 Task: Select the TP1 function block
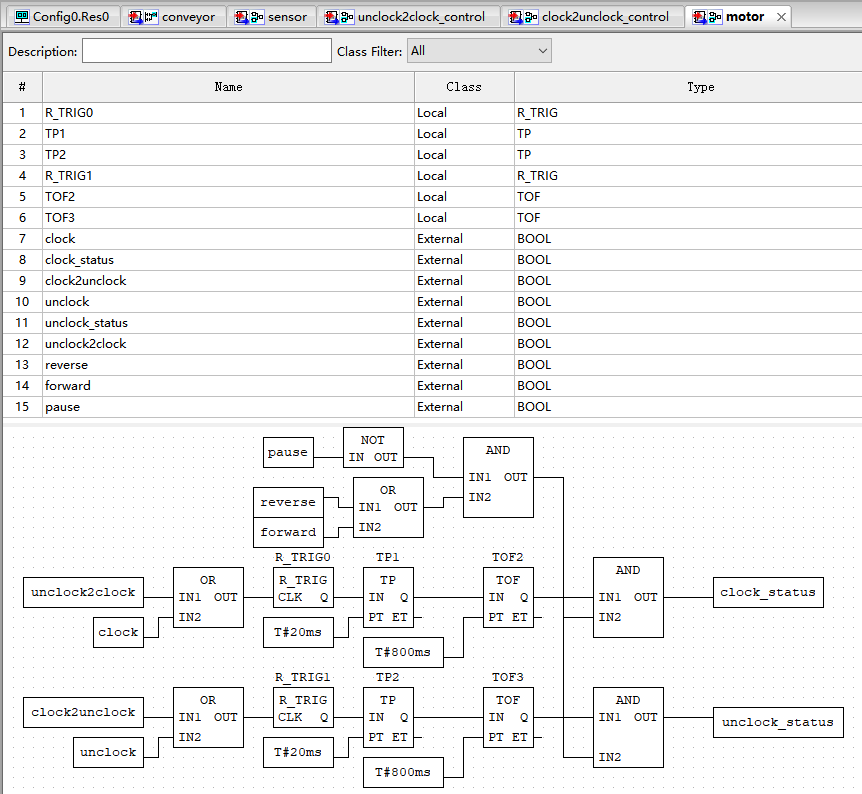click(x=388, y=597)
